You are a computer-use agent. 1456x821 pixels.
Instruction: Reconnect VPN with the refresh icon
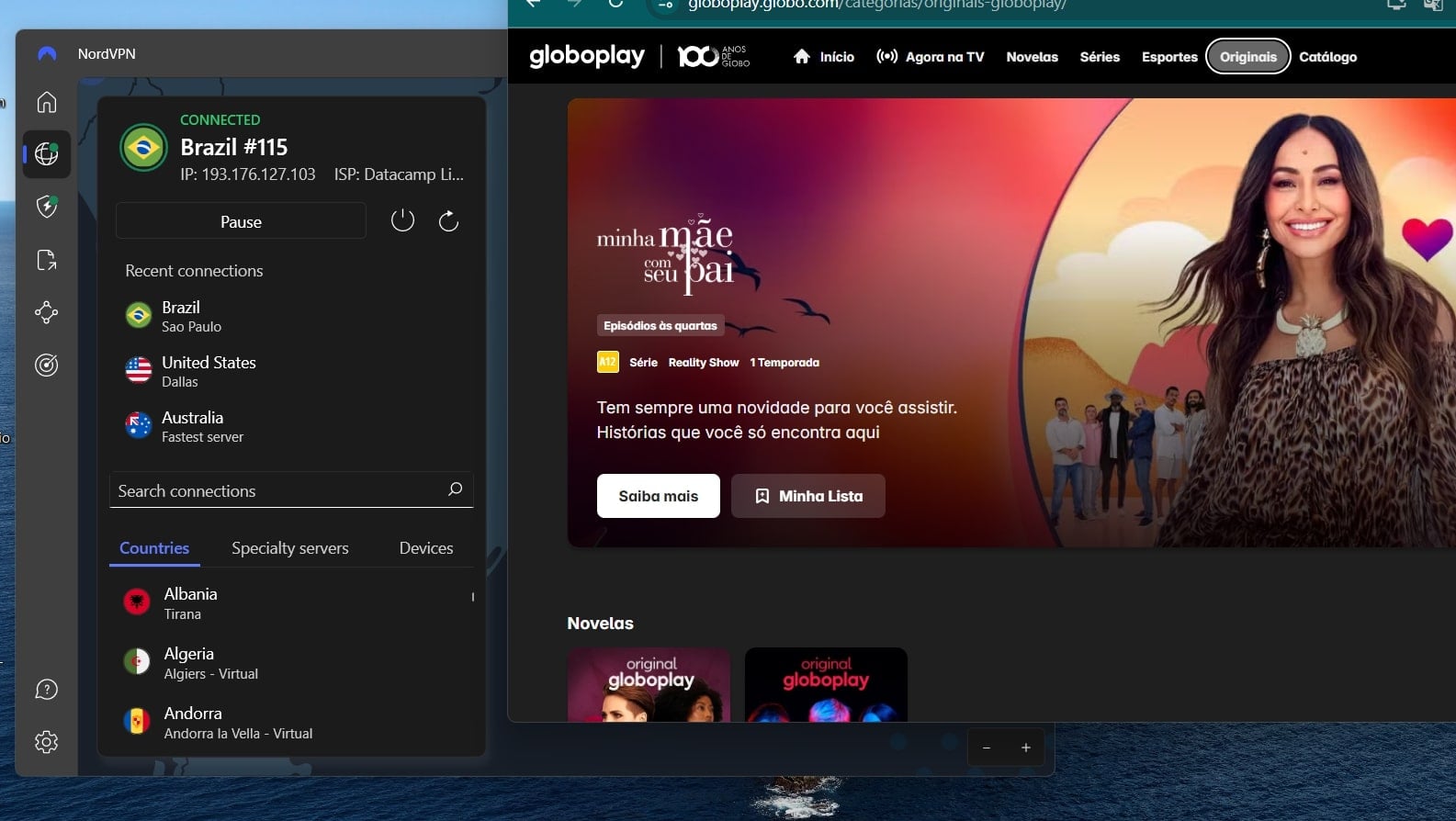448,220
